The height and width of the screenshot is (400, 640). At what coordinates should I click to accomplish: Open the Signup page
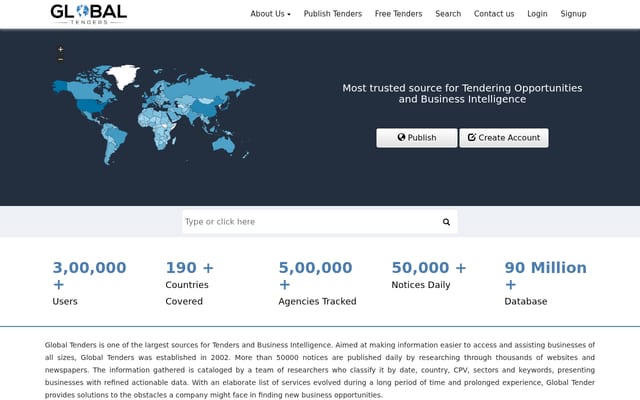pos(573,14)
